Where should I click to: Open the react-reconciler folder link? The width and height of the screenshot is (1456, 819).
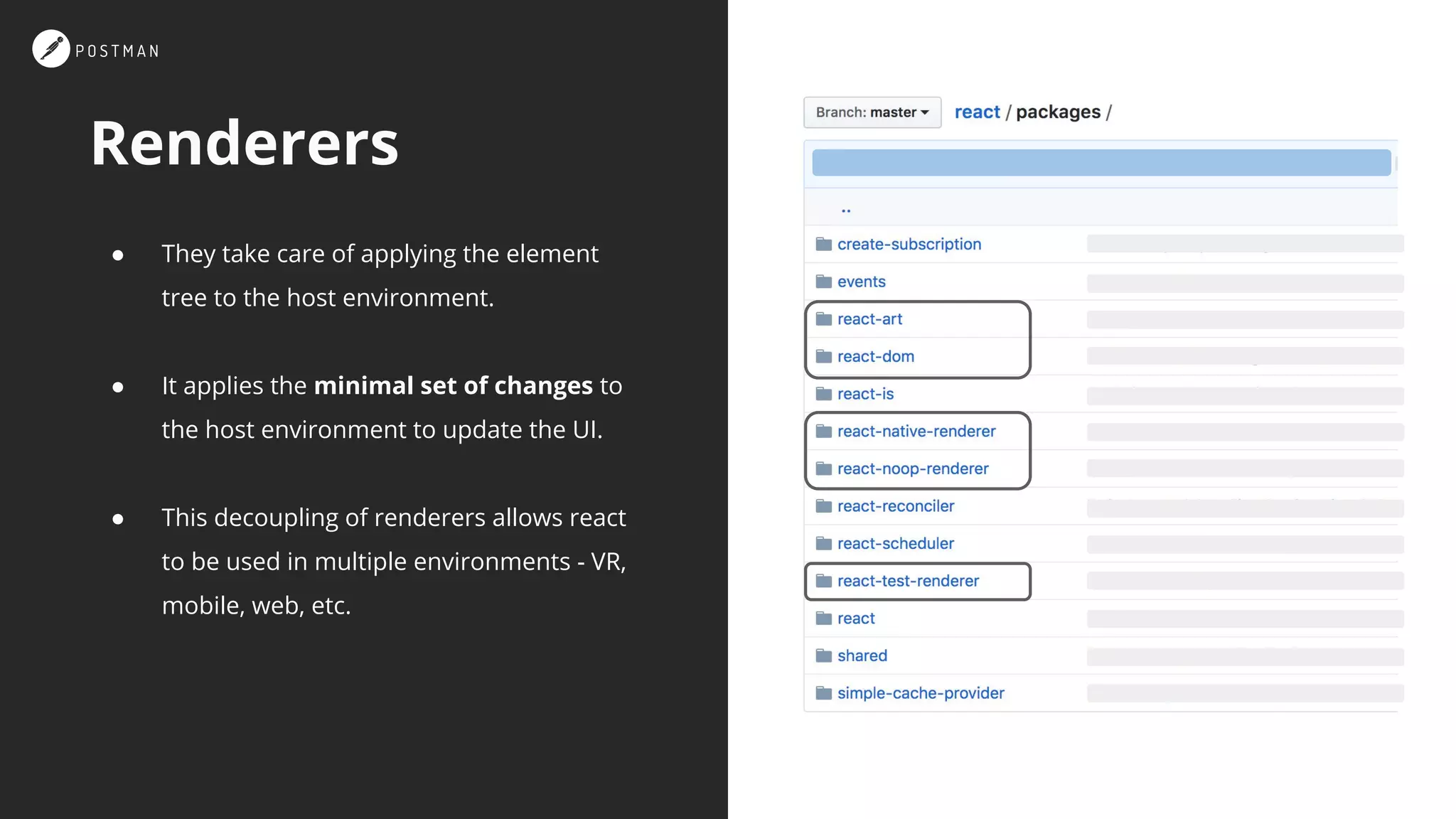point(896,506)
